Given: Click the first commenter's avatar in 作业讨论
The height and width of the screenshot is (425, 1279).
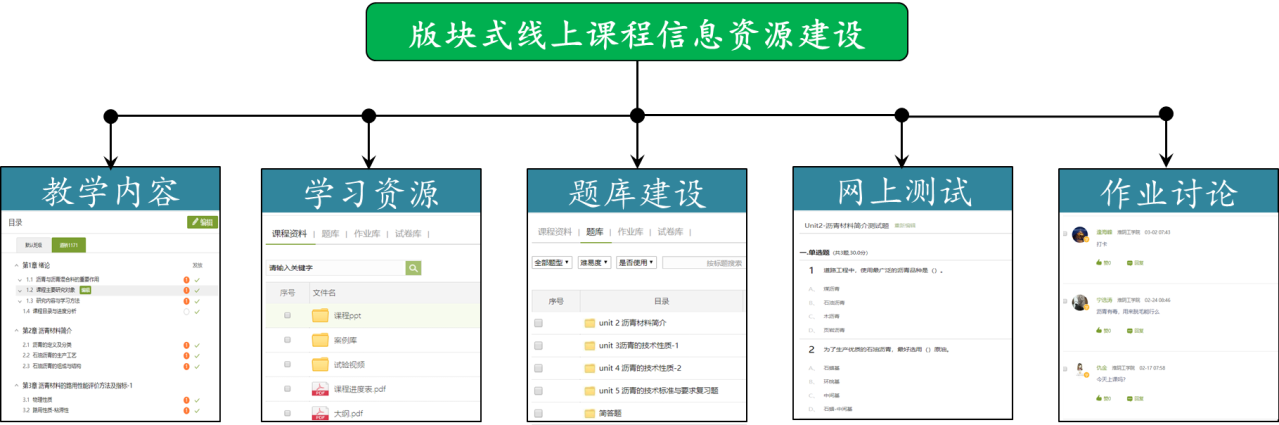Looking at the screenshot, I should 1080,235.
